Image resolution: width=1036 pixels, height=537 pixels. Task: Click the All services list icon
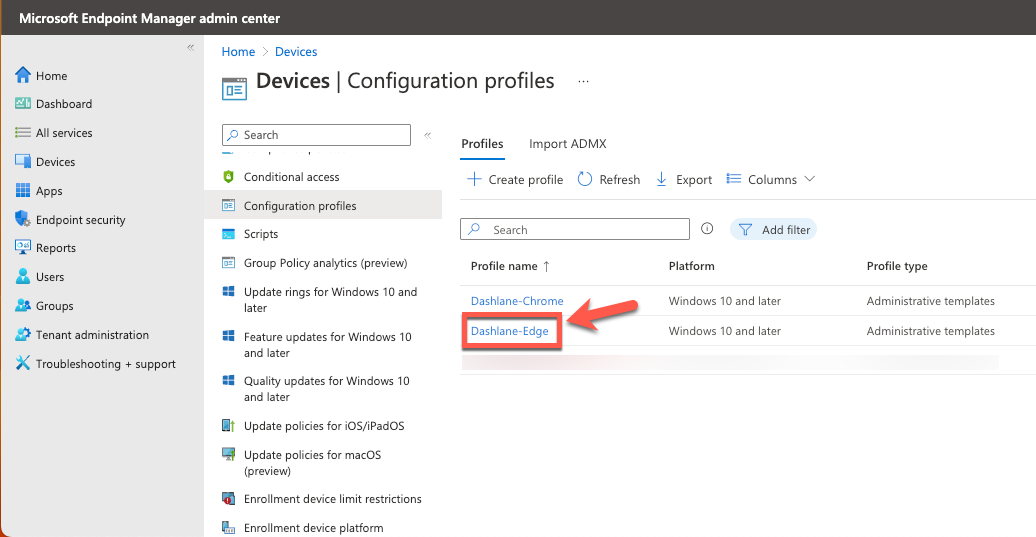[x=23, y=132]
